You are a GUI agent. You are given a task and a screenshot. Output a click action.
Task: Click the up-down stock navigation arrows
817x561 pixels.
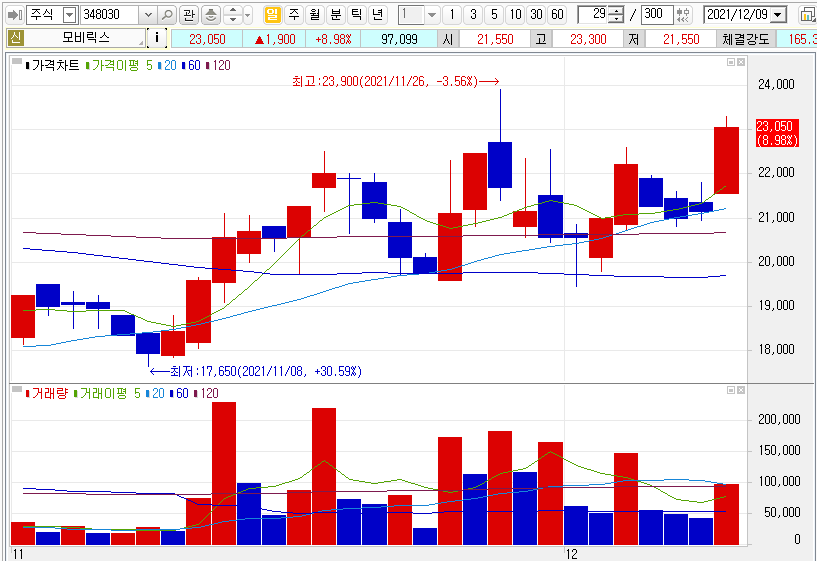[233, 15]
